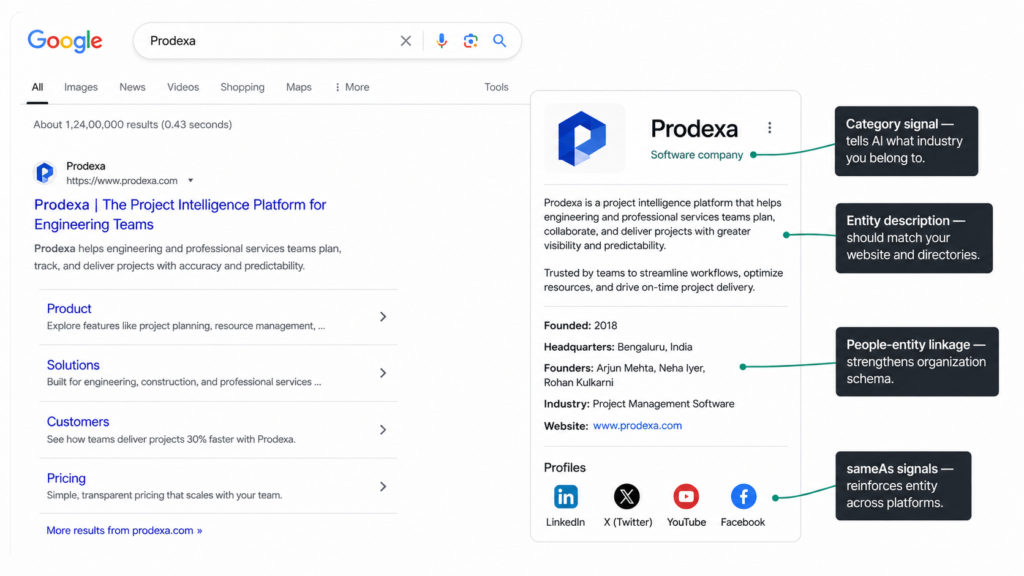Open the YouTube profile icon

pyautogui.click(x=686, y=497)
